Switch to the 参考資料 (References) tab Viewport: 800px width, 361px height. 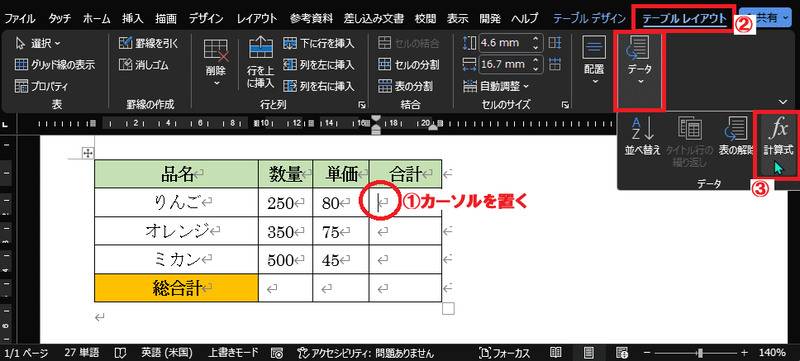point(311,19)
